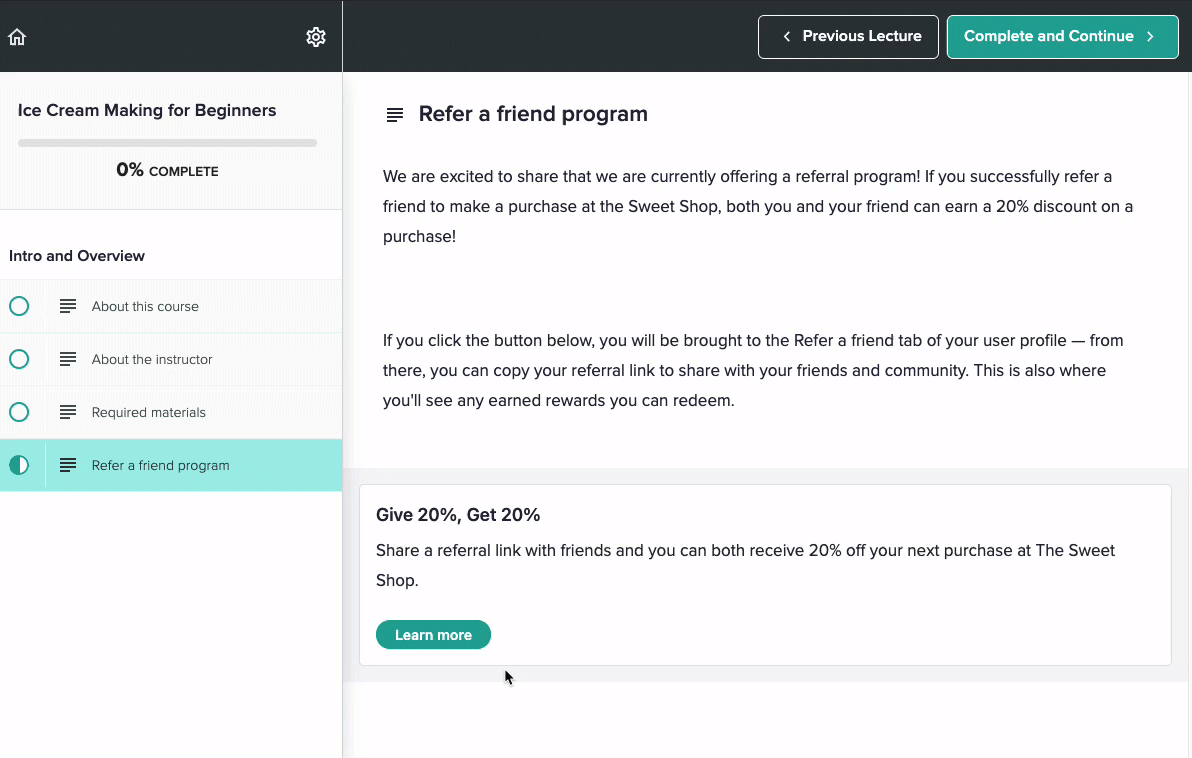Click the Ice Cream Making for Beginners title
The height and width of the screenshot is (758, 1192).
147,110
